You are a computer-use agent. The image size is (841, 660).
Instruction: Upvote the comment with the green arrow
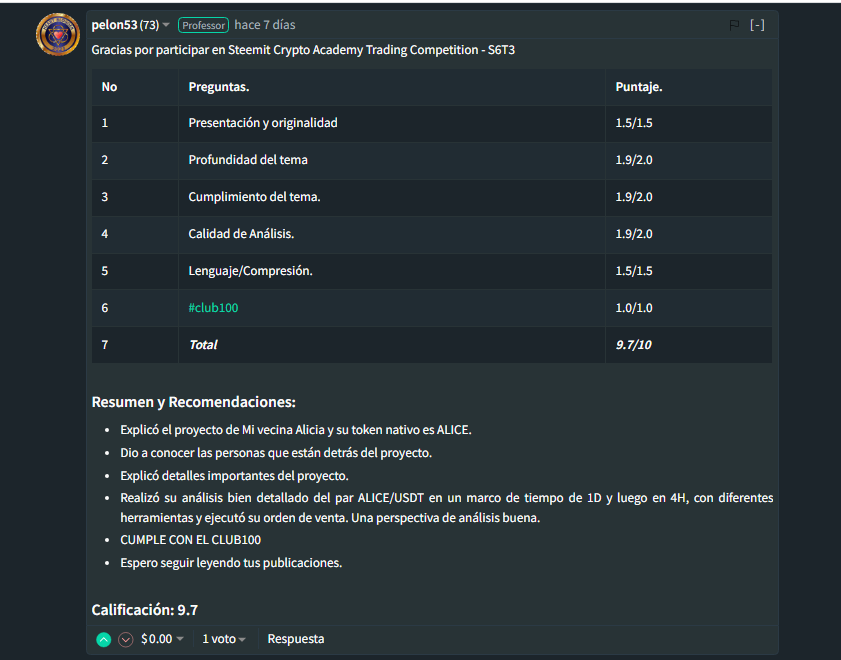[104, 639]
